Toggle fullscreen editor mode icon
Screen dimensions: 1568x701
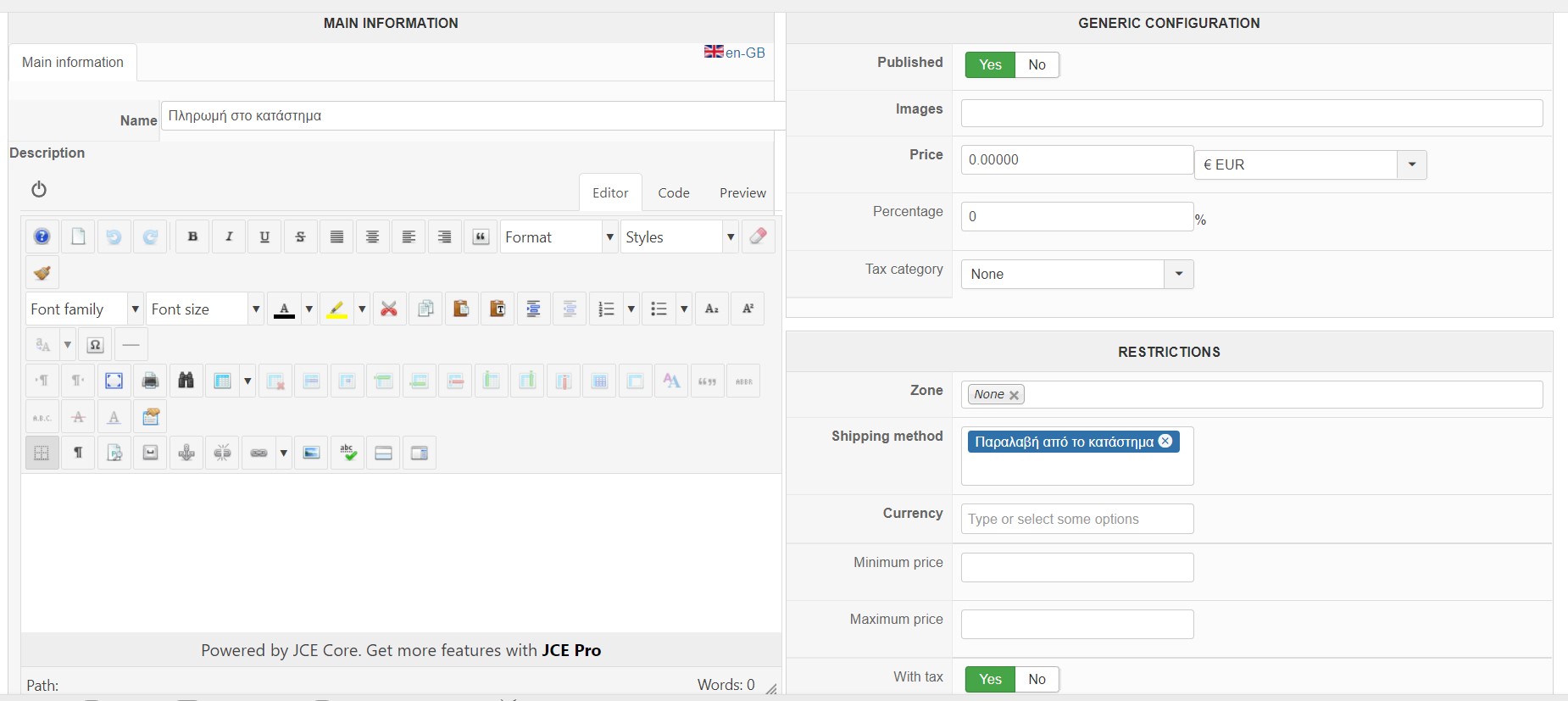coord(114,381)
